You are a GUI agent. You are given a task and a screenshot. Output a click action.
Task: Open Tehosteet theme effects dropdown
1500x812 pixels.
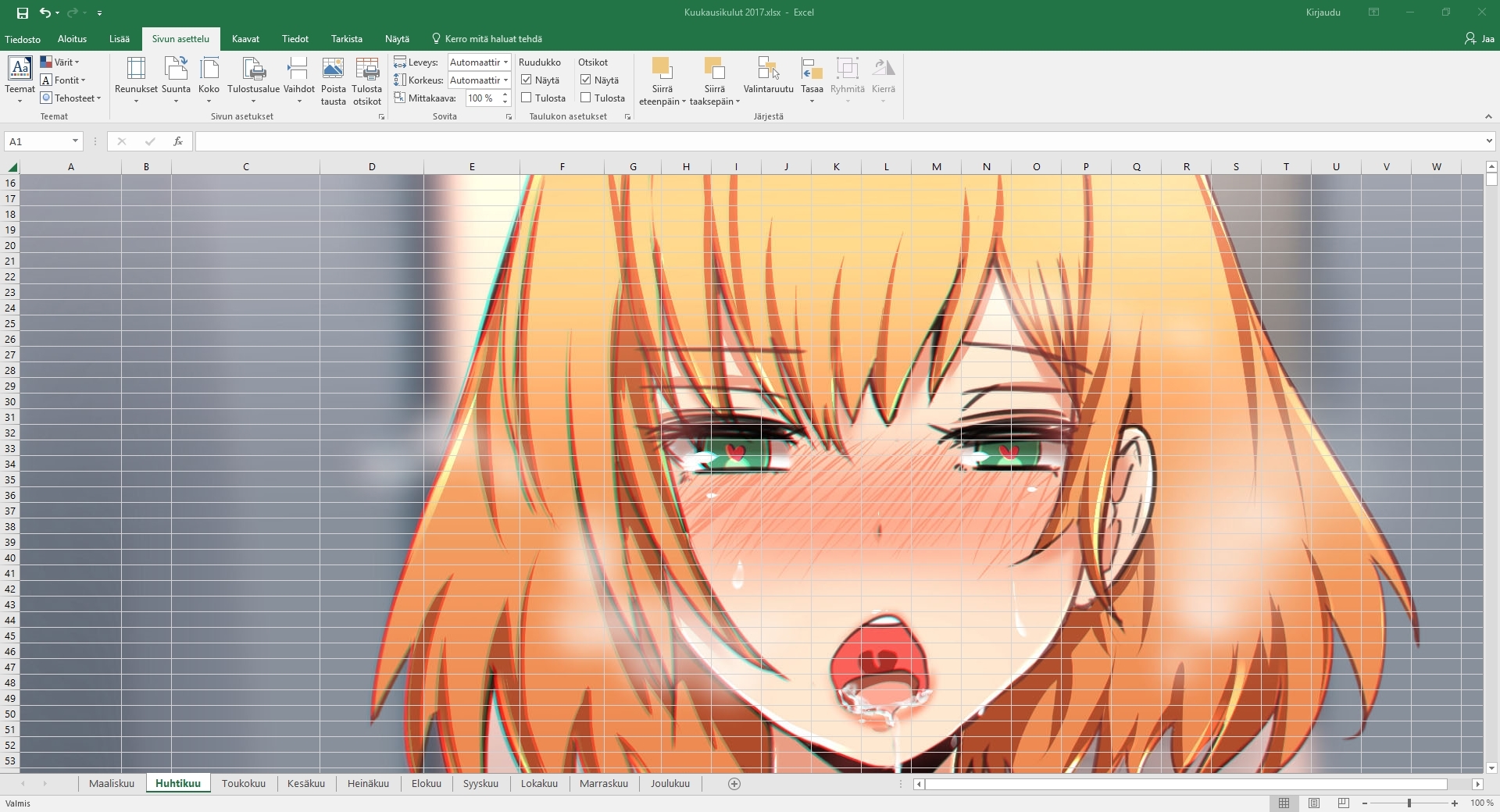pyautogui.click(x=70, y=98)
